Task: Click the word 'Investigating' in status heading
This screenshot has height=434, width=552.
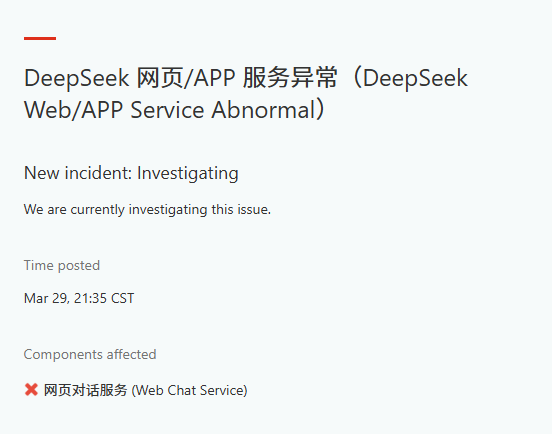Action: [188, 173]
